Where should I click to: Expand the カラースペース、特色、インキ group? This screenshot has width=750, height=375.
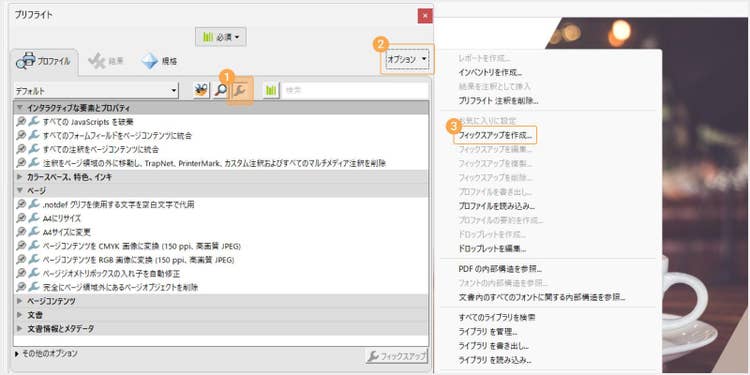pos(20,177)
